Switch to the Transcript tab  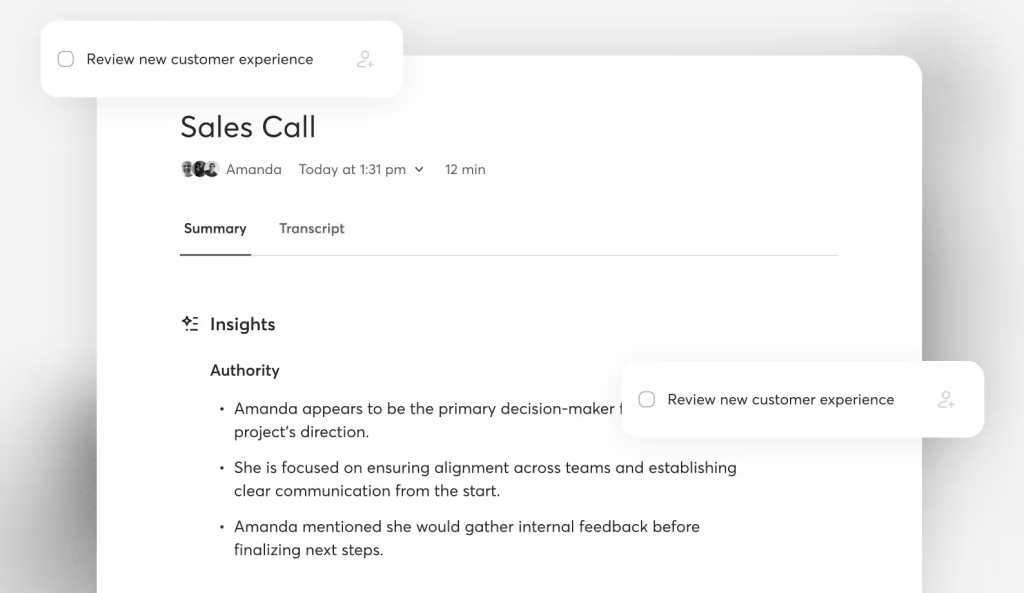[312, 228]
